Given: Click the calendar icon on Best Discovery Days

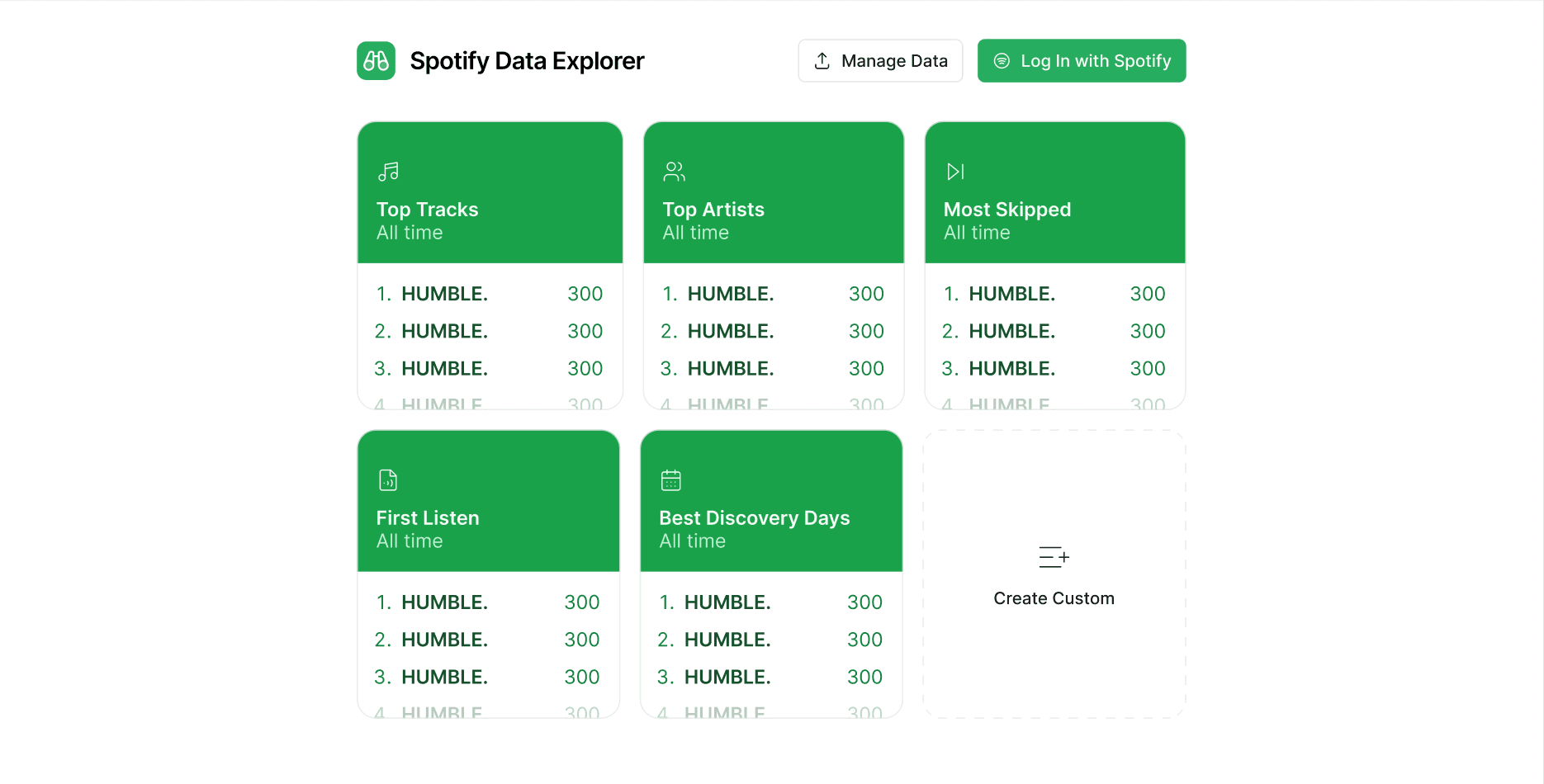Looking at the screenshot, I should pos(671,480).
